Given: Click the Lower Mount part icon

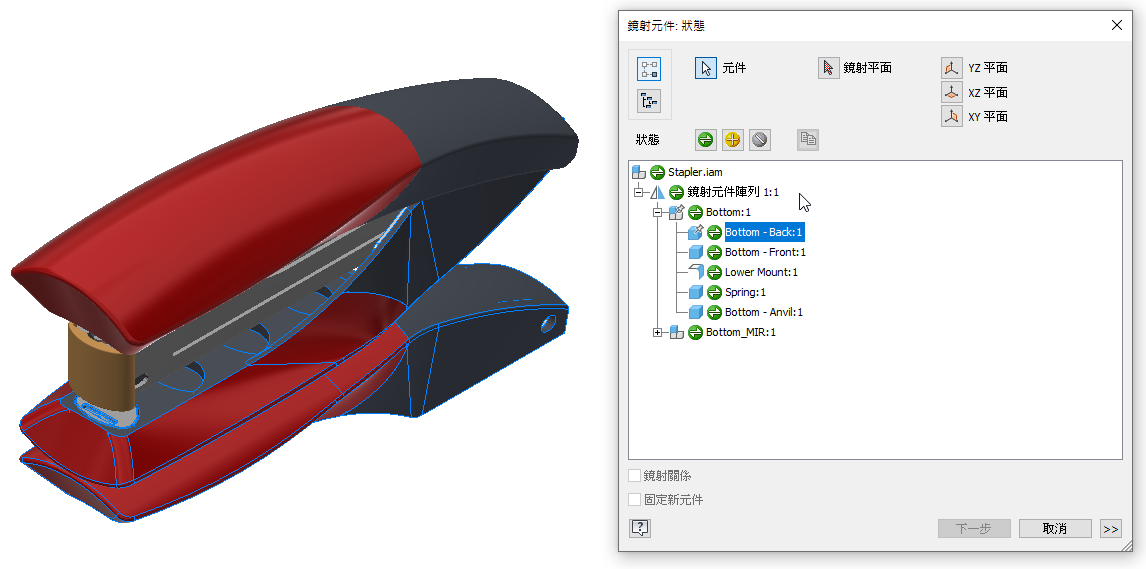Looking at the screenshot, I should point(696,272).
